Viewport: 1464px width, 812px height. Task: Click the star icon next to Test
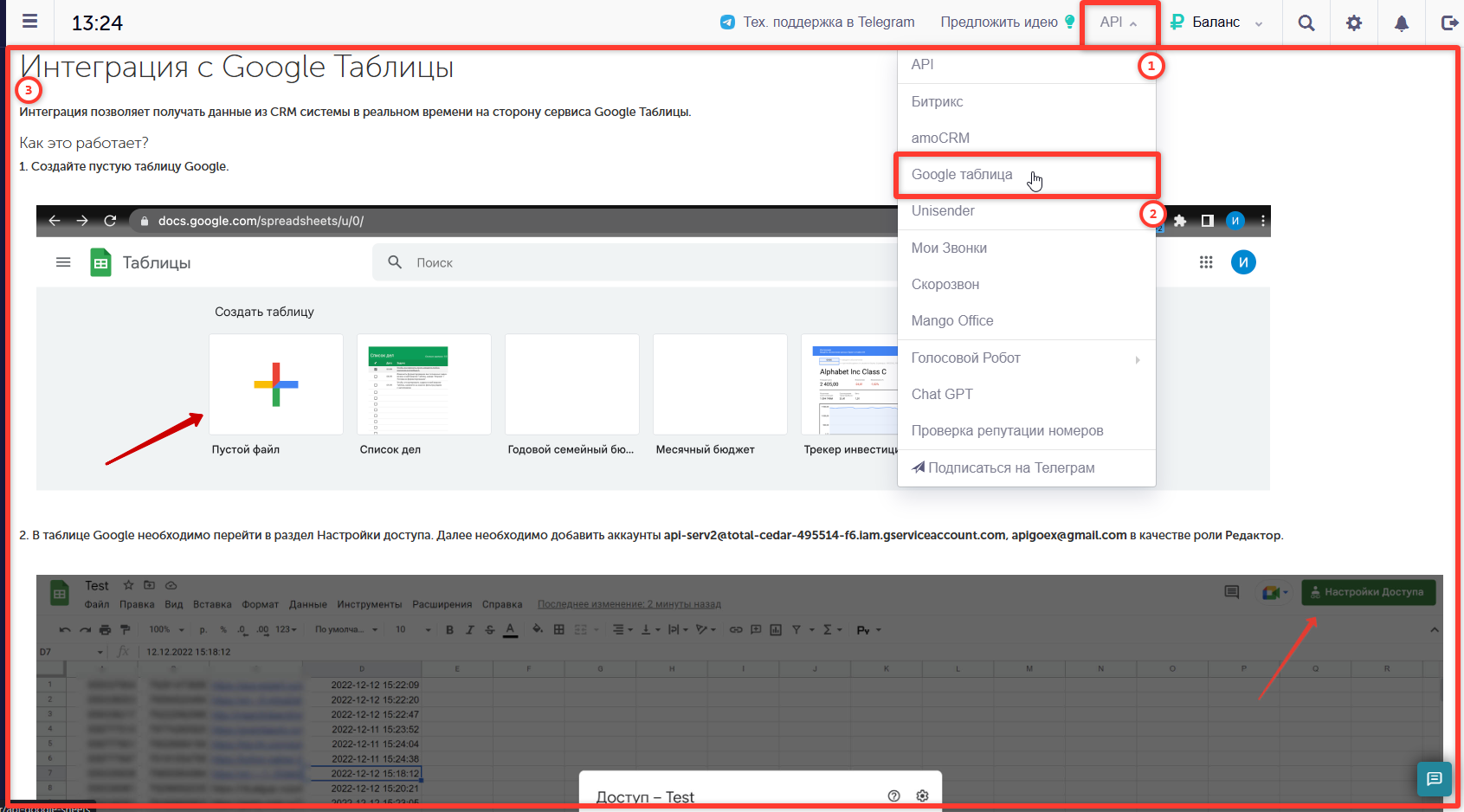point(128,585)
